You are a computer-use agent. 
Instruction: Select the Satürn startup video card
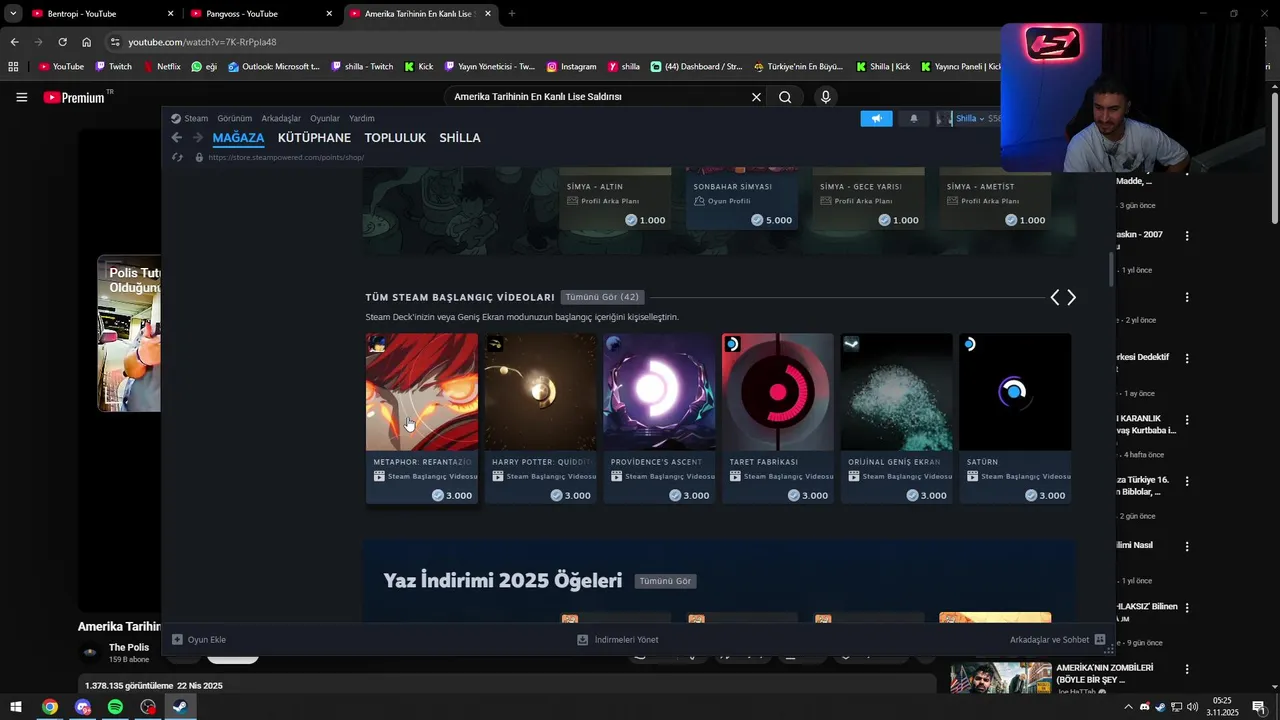click(1015, 419)
